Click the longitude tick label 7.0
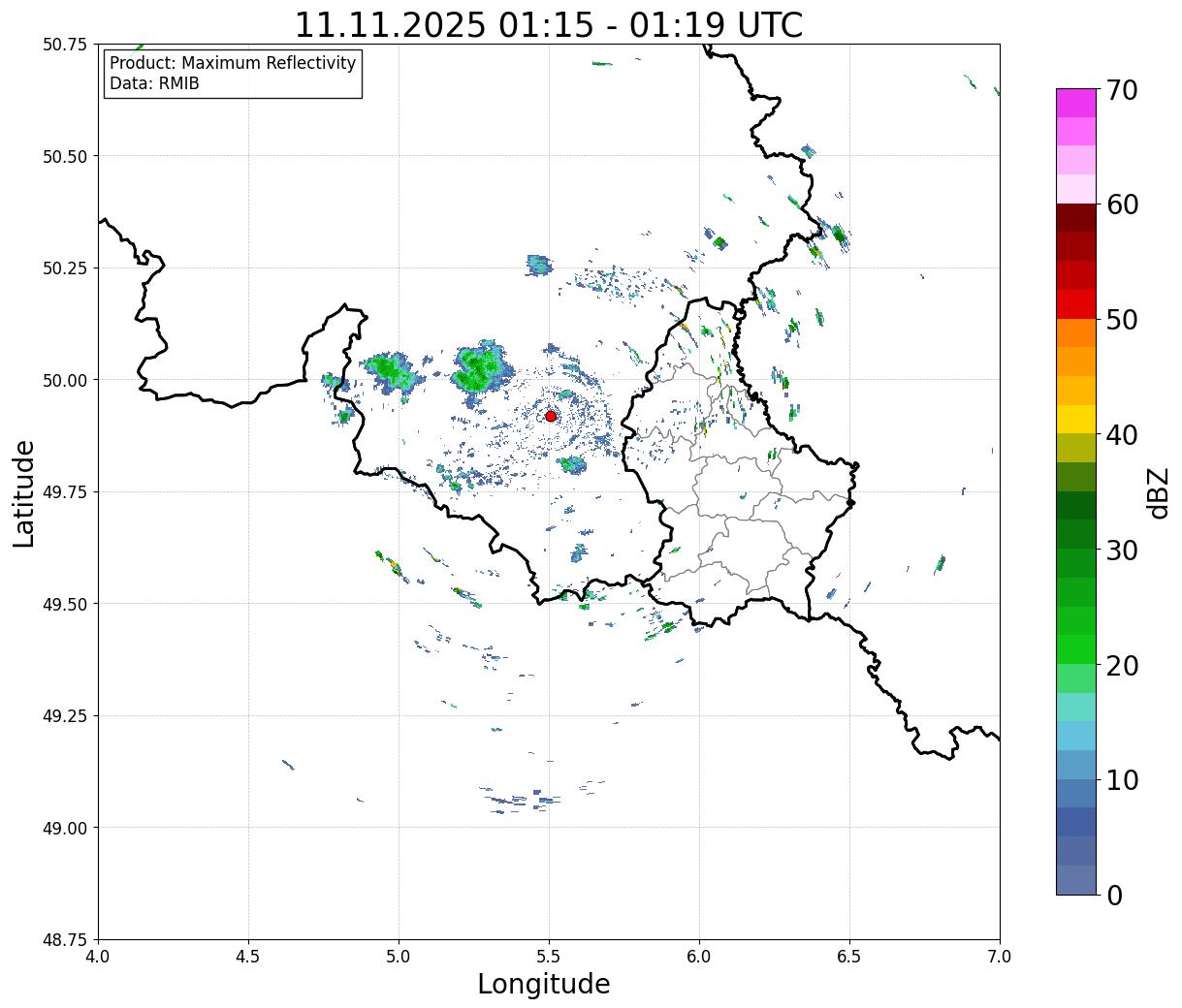The width and height of the screenshot is (1182, 1008). [x=1000, y=957]
